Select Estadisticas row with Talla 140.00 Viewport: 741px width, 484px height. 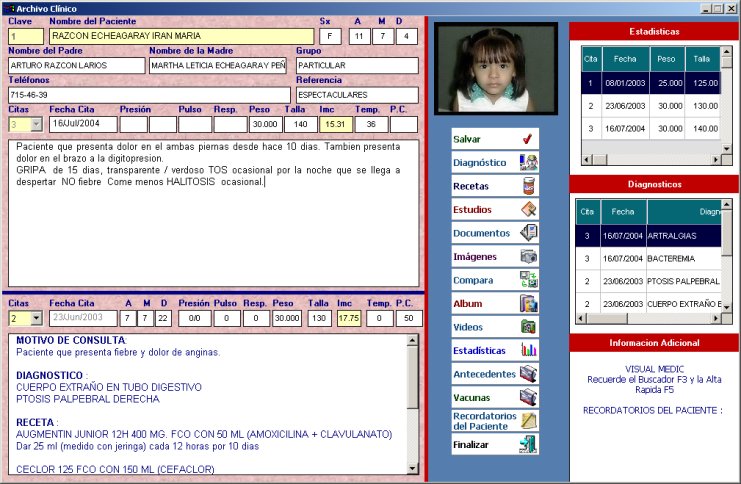click(651, 129)
